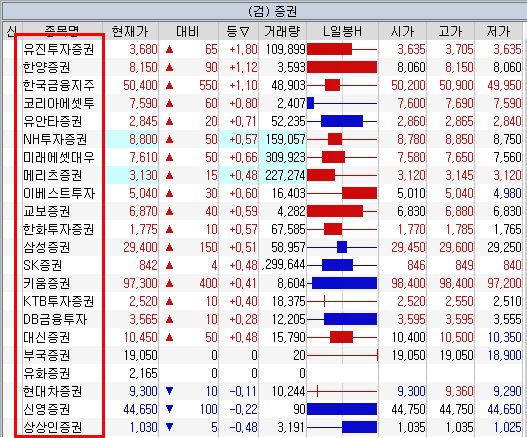This screenshot has width=527, height=438.
Task: Click the 고가 column header
Action: click(x=450, y=32)
